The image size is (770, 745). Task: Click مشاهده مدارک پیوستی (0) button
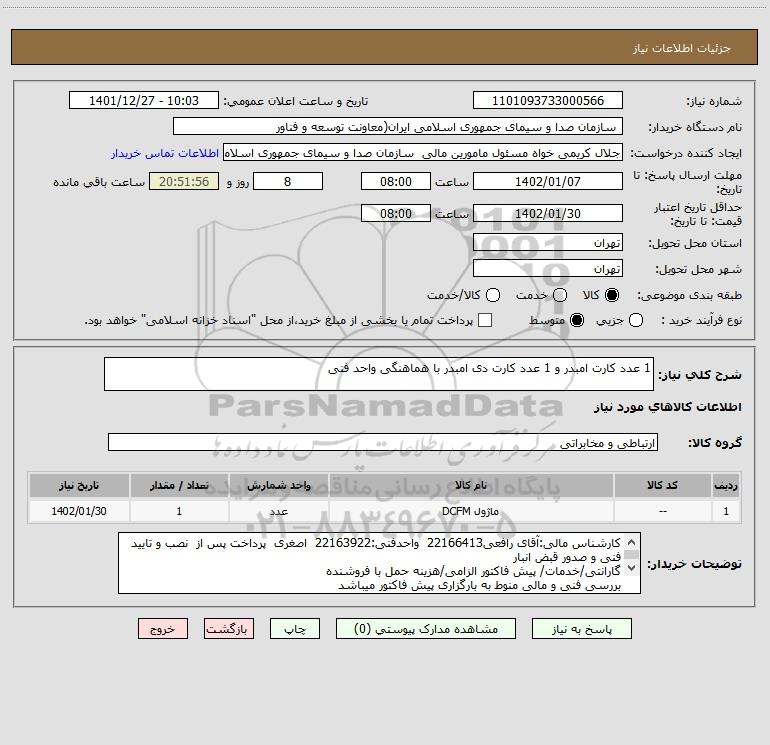pyautogui.click(x=426, y=629)
